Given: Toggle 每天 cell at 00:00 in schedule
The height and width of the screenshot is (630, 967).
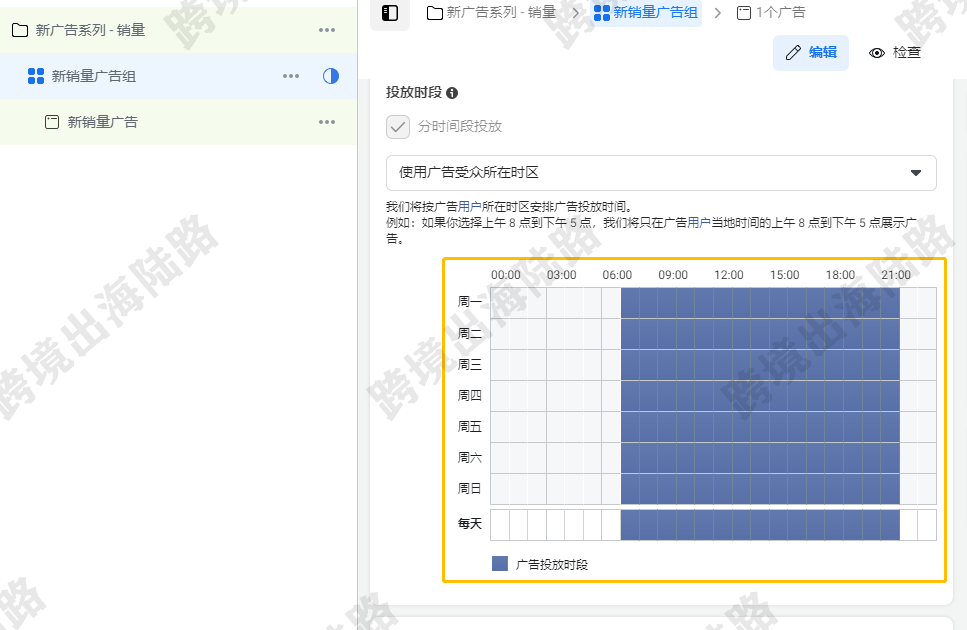Looking at the screenshot, I should click(x=500, y=525).
